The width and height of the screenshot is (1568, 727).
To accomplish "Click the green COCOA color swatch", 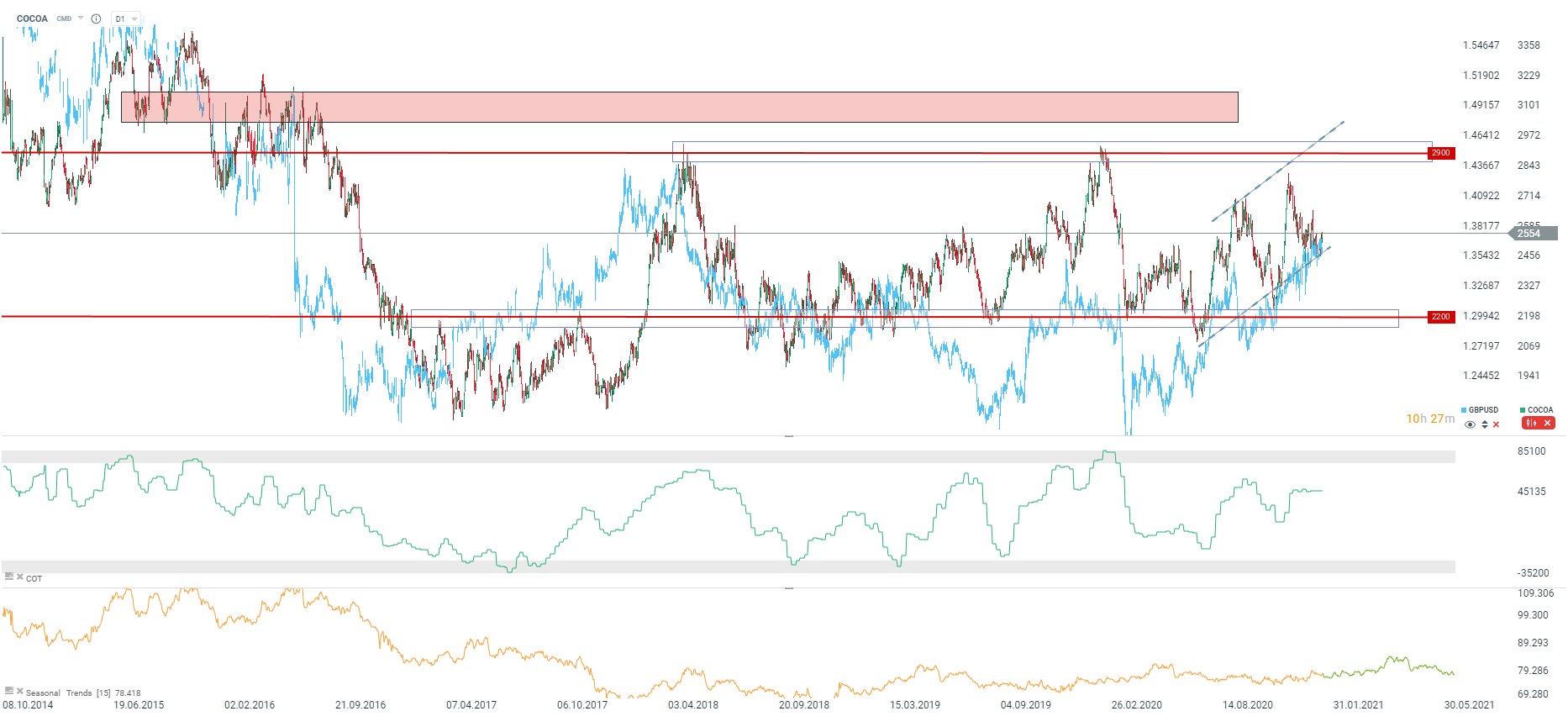I will (1523, 410).
